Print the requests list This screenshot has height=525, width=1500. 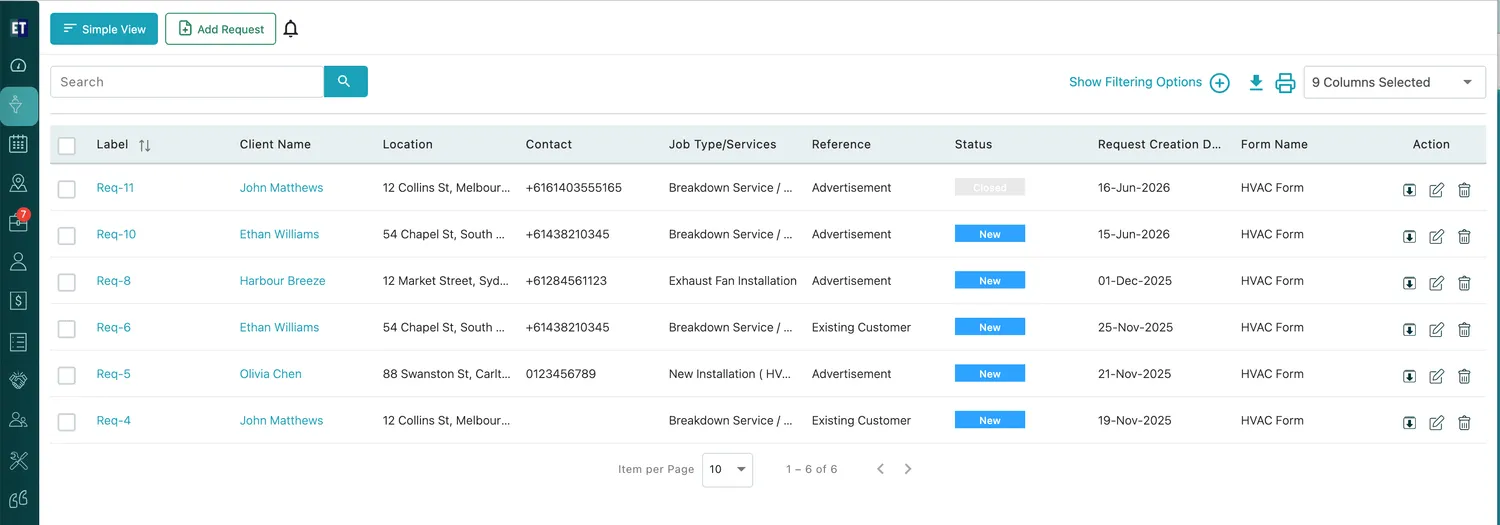pyautogui.click(x=1285, y=83)
